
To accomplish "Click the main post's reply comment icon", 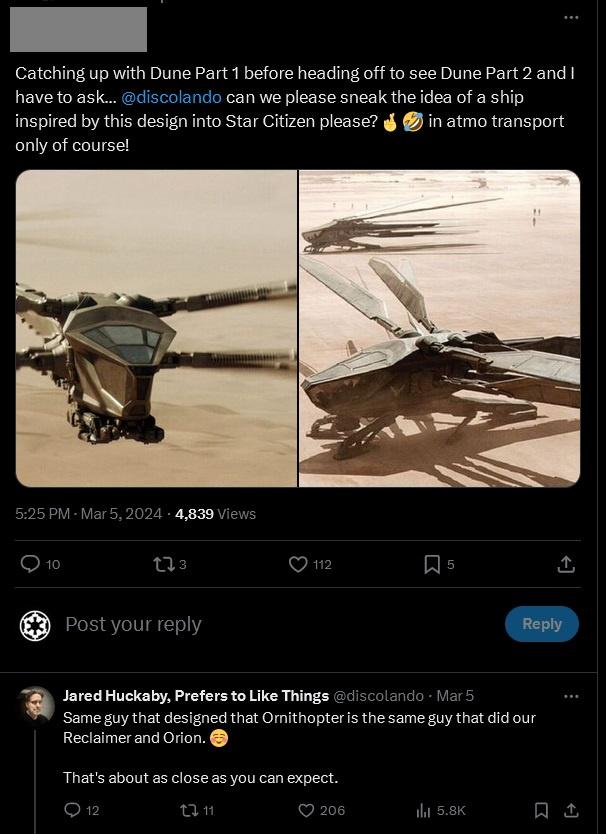I will pos(31,564).
